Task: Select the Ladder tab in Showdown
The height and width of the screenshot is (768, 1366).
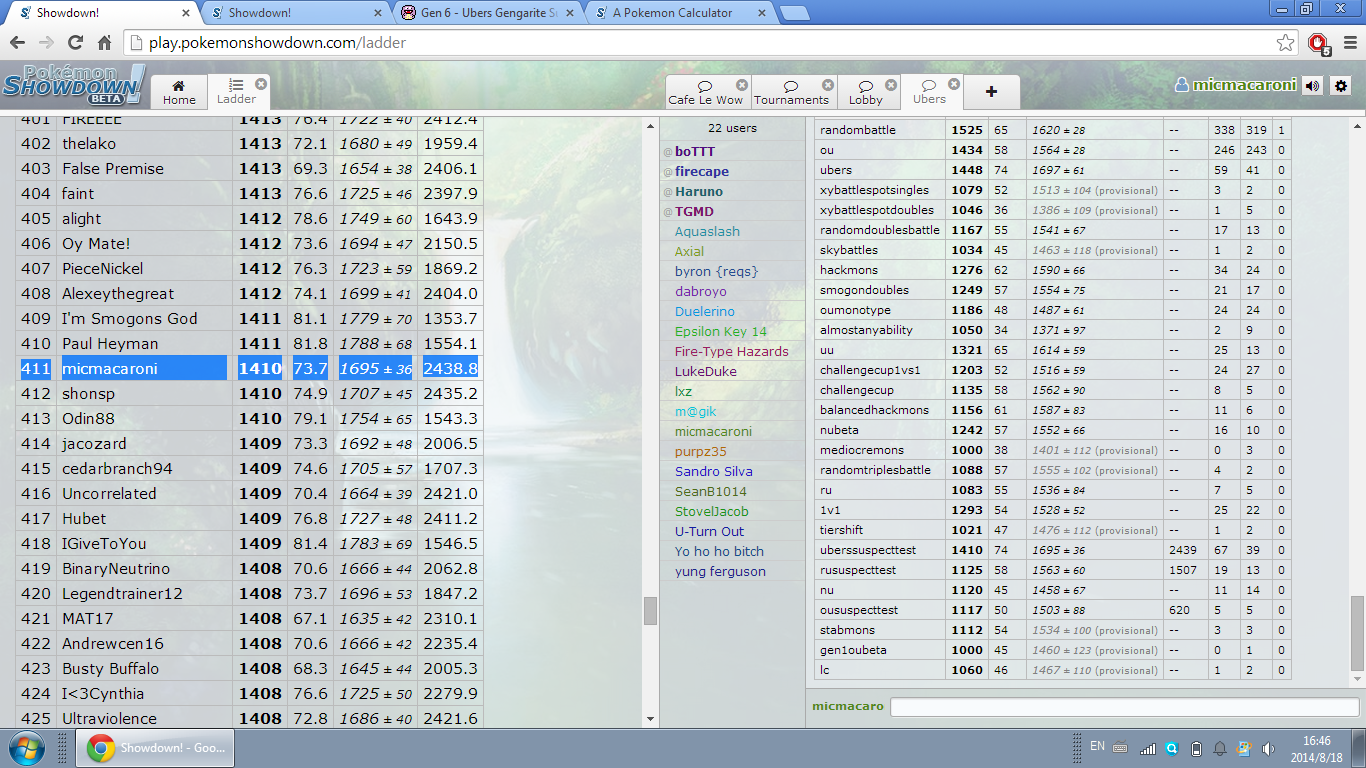Action: 237,91
